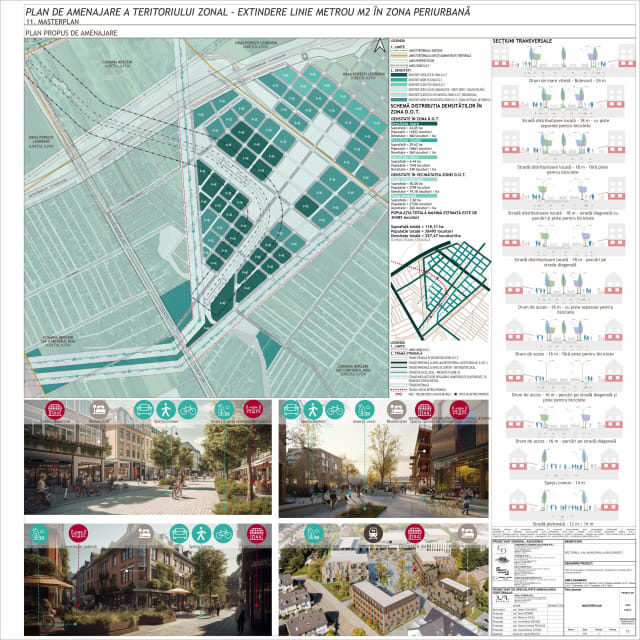Click the 'SCHEMĂ DISTRIBUȚIA DENSITĂȚILOR ÎN ZONA D.O.T.' heading
Image resolution: width=640 pixels, height=640 pixels.
[x=436, y=108]
